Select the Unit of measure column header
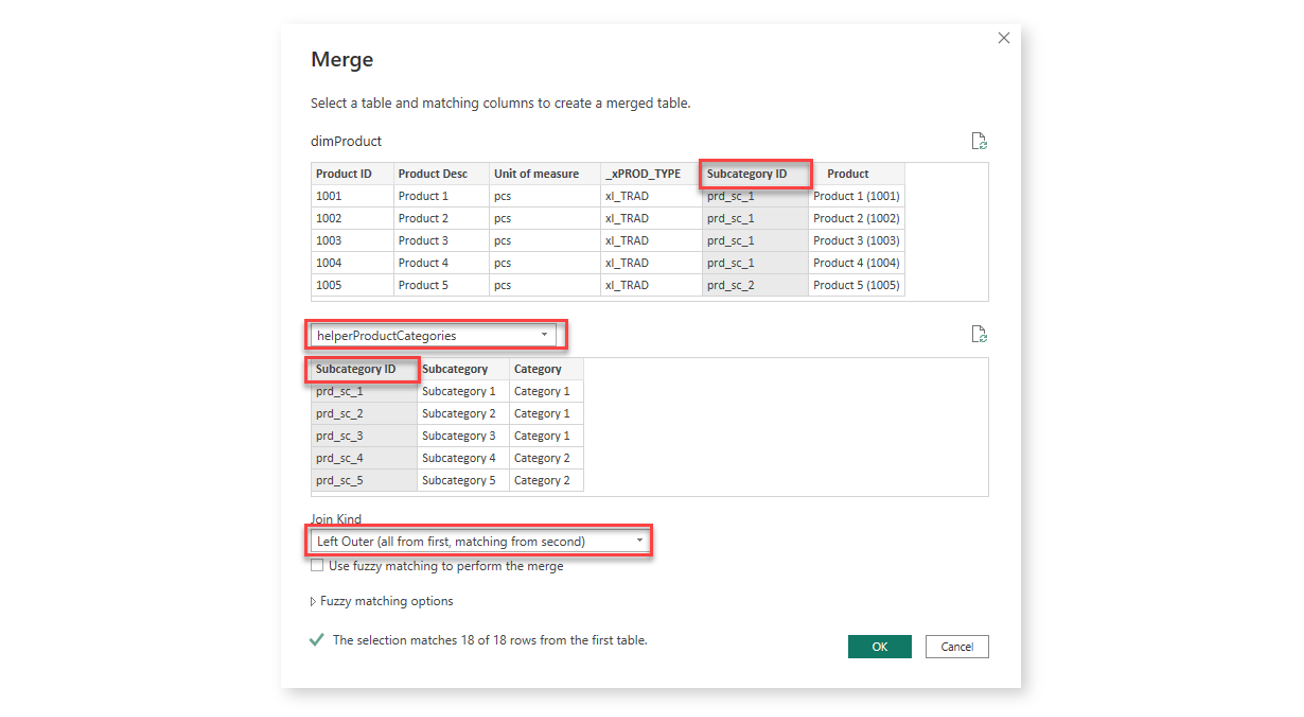The image size is (1304, 717). [544, 174]
